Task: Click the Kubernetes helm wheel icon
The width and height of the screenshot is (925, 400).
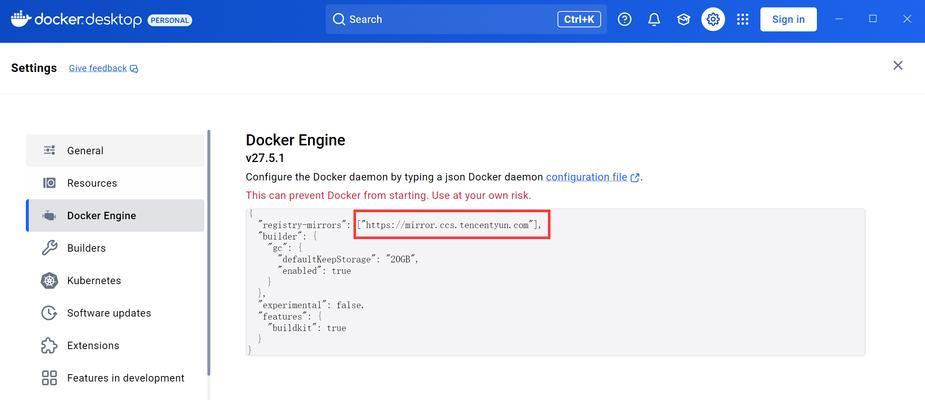Action: 50,280
